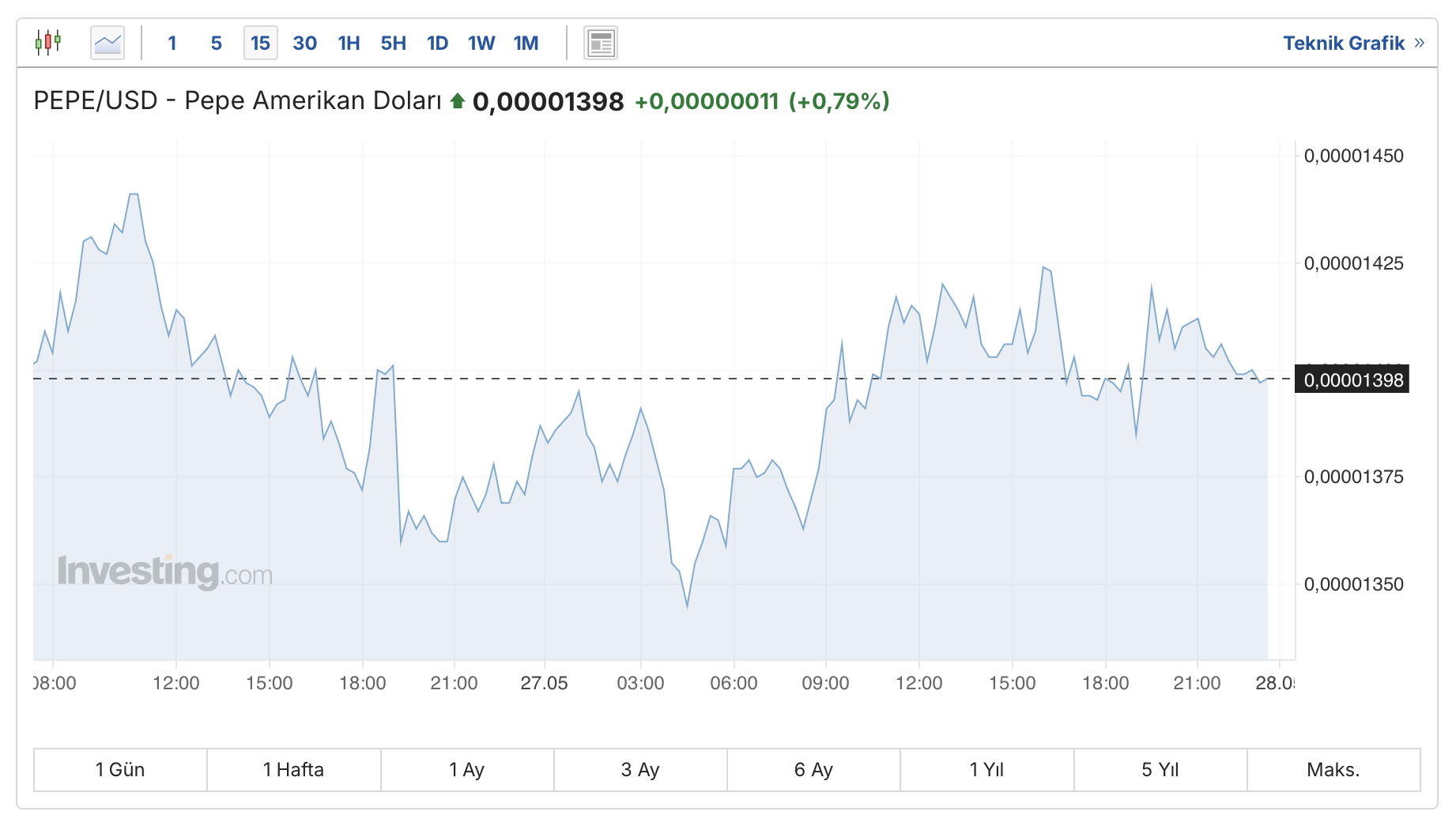Set interval to 1 minute

click(x=172, y=43)
